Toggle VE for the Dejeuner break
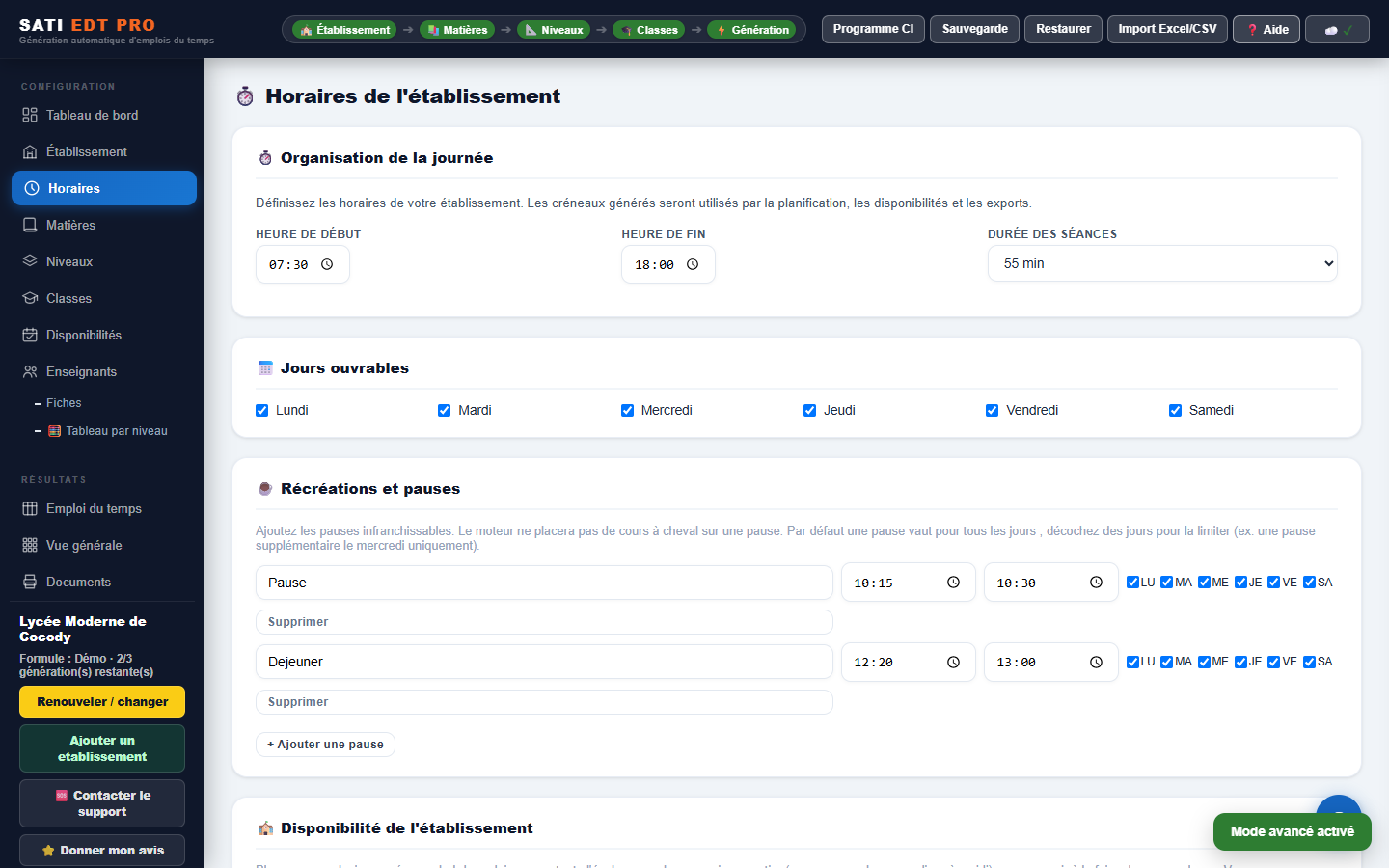Image resolution: width=1389 pixels, height=868 pixels. click(1273, 662)
